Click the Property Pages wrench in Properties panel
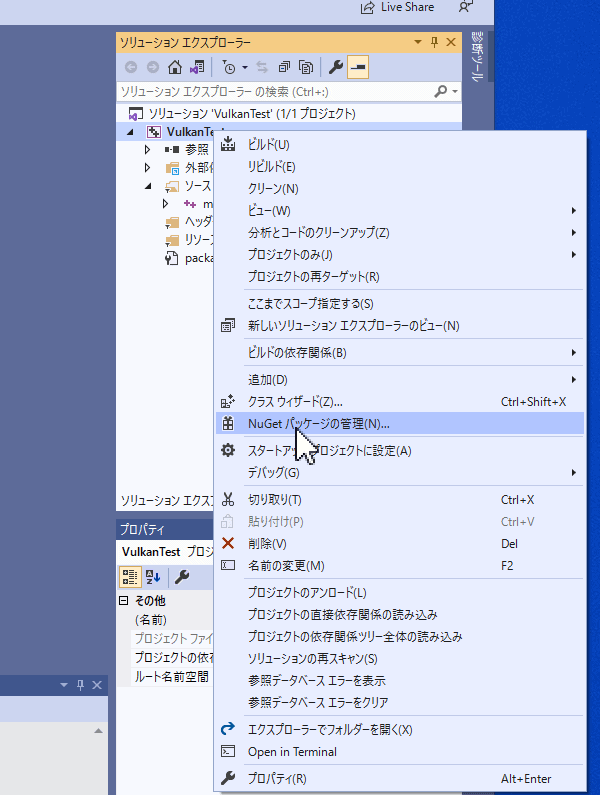600x795 pixels. click(182, 576)
